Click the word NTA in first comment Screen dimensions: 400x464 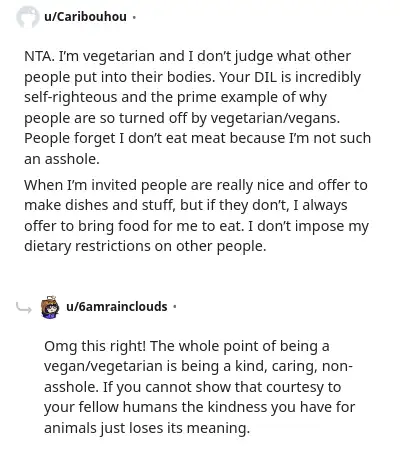(x=39, y=56)
